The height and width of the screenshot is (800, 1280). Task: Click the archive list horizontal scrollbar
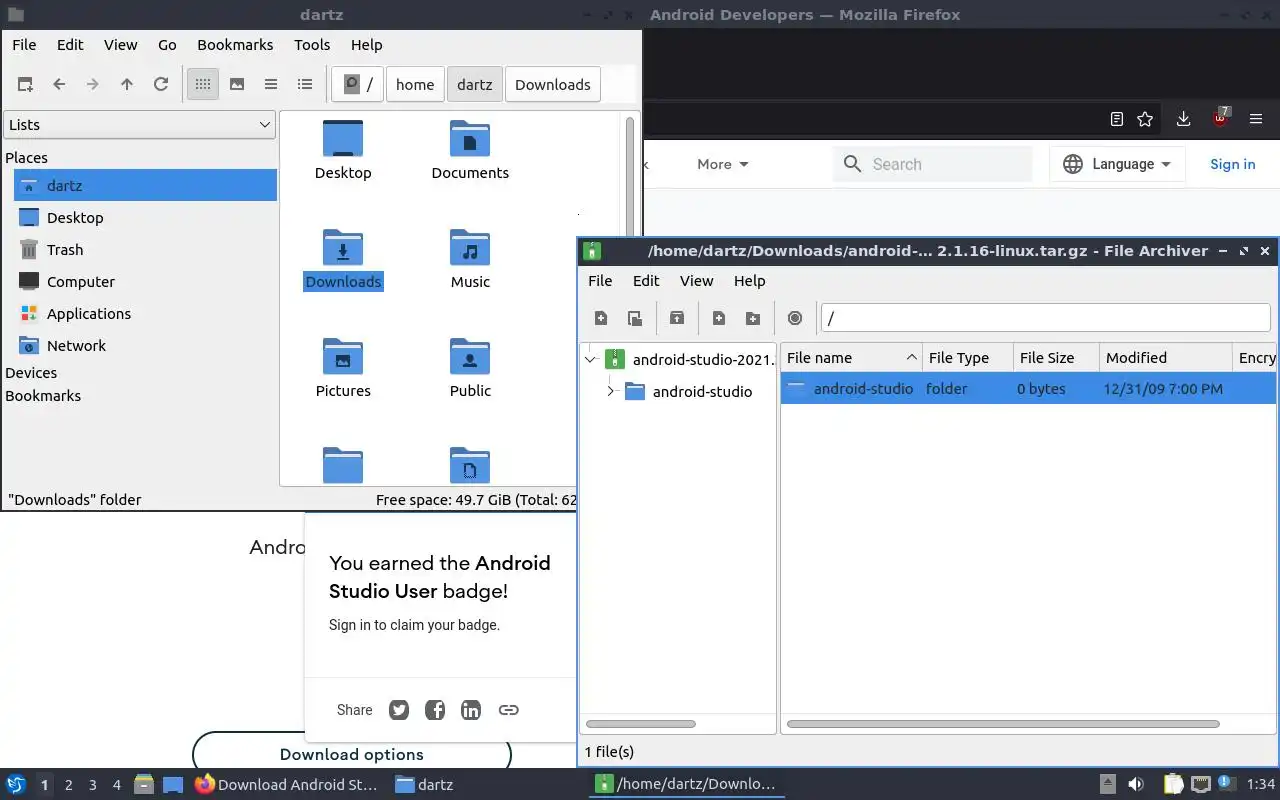coord(1003,724)
